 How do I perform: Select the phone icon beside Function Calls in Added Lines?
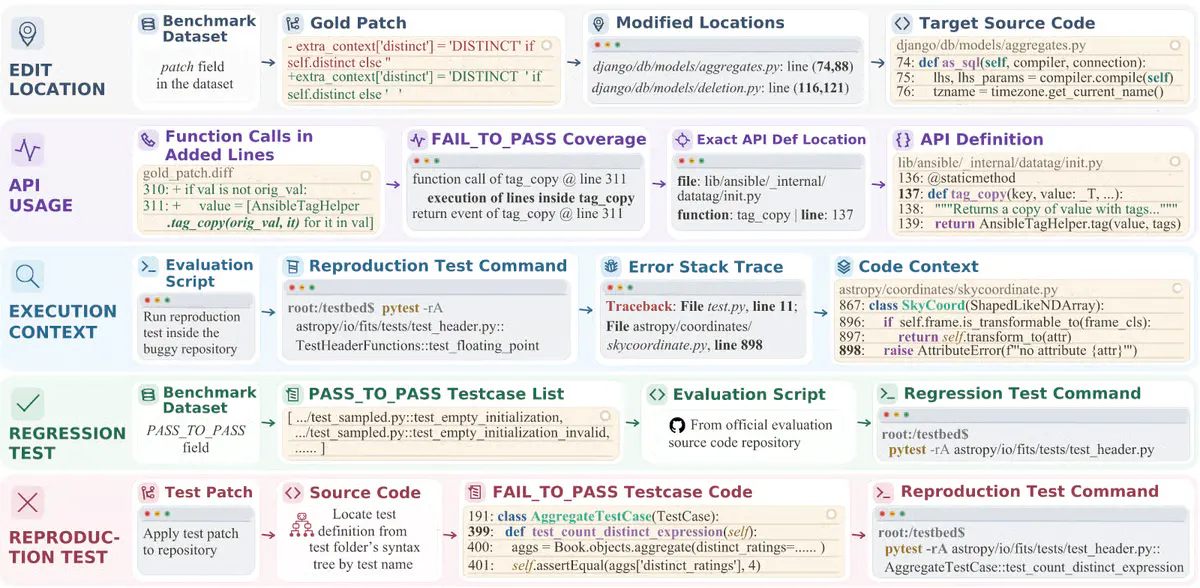(x=148, y=141)
